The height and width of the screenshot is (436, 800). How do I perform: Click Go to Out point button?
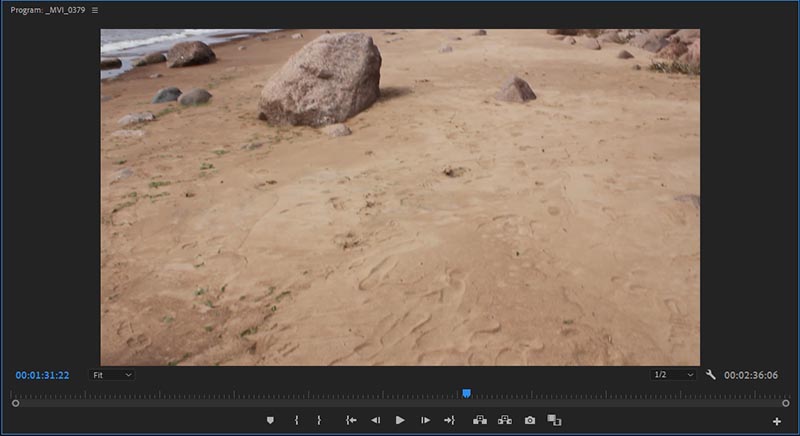coord(449,420)
